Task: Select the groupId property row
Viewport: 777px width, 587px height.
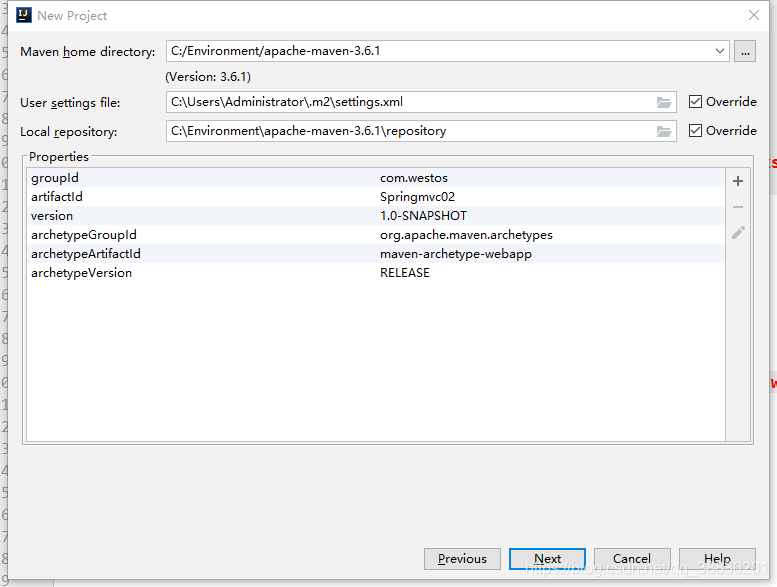Action: pyautogui.click(x=376, y=178)
